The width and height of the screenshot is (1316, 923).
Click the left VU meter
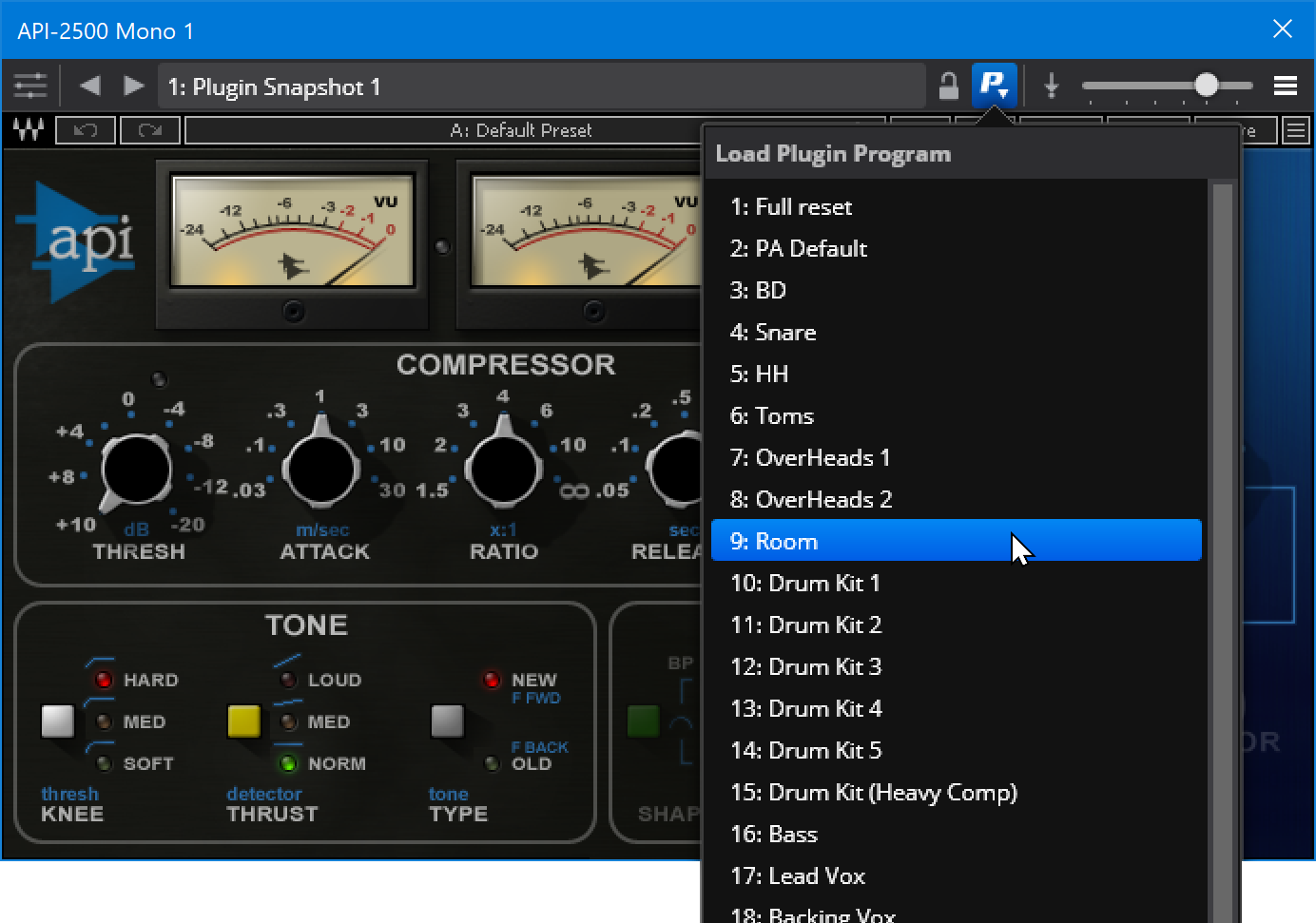click(292, 230)
